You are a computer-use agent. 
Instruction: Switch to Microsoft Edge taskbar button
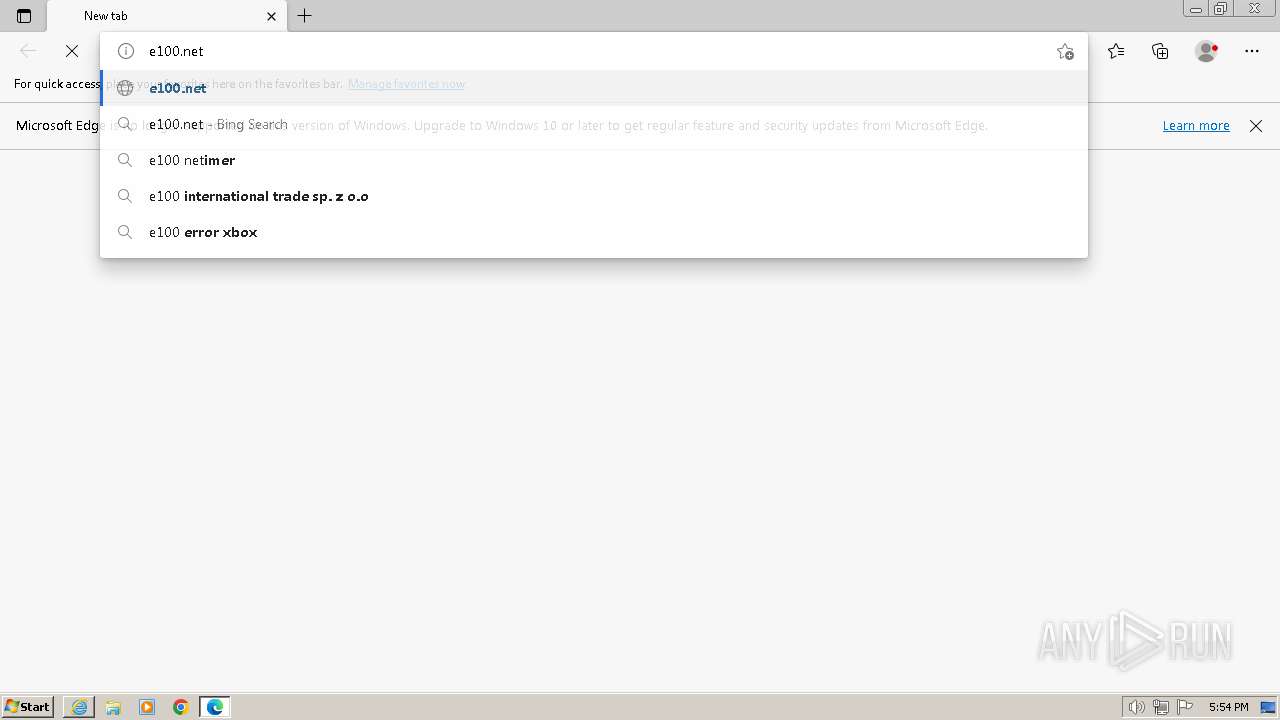click(x=215, y=707)
